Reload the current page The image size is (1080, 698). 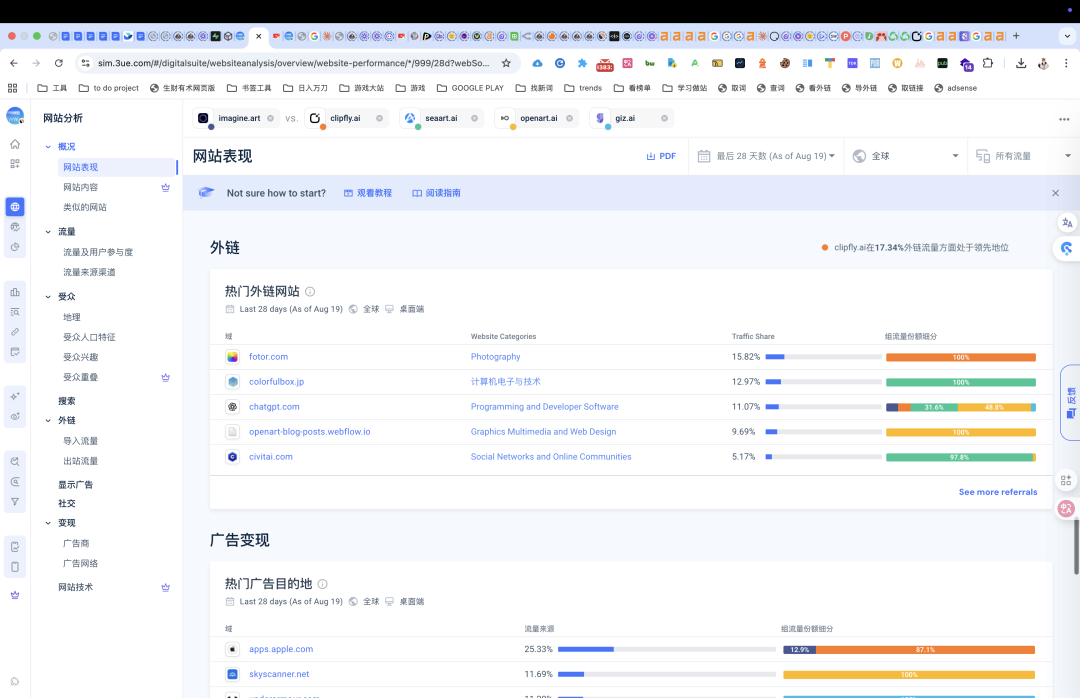[x=59, y=63]
